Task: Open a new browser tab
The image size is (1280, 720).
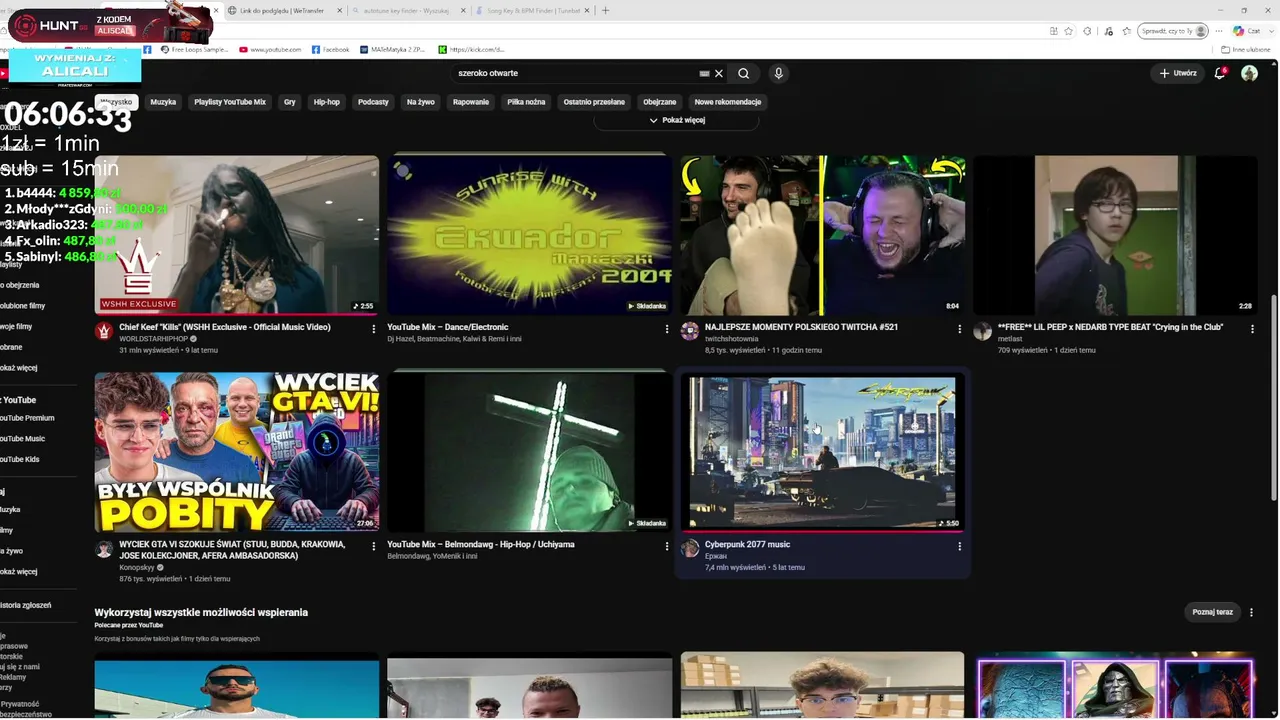Action: click(x=605, y=10)
